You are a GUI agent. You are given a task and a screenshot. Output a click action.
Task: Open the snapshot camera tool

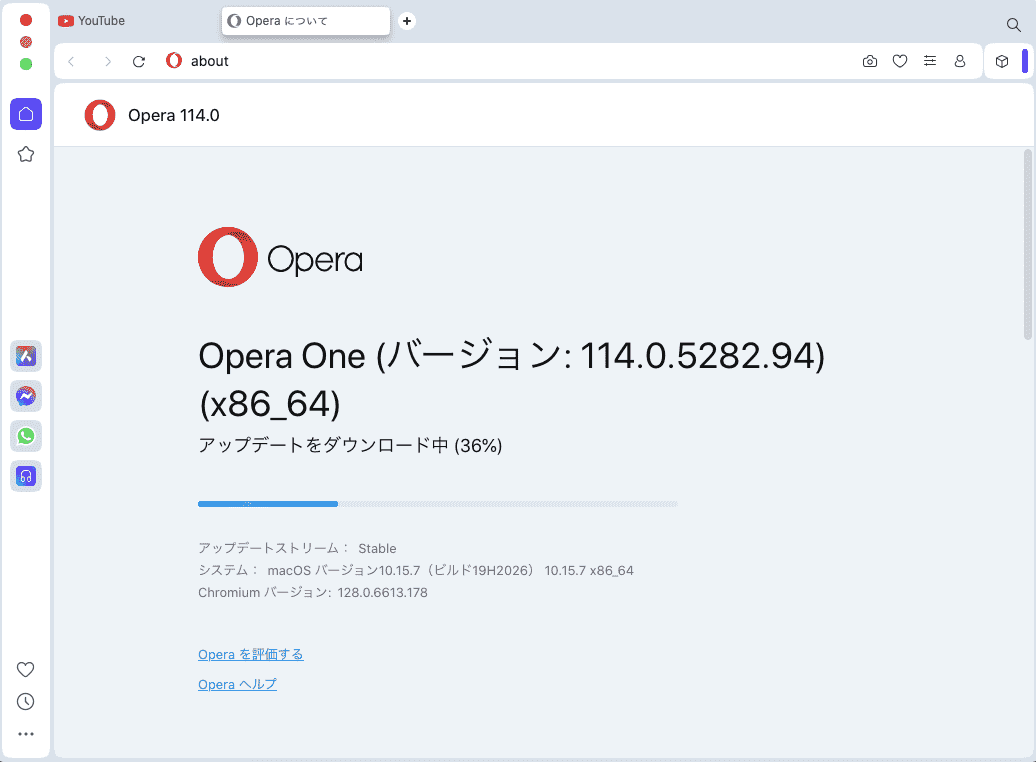869,61
